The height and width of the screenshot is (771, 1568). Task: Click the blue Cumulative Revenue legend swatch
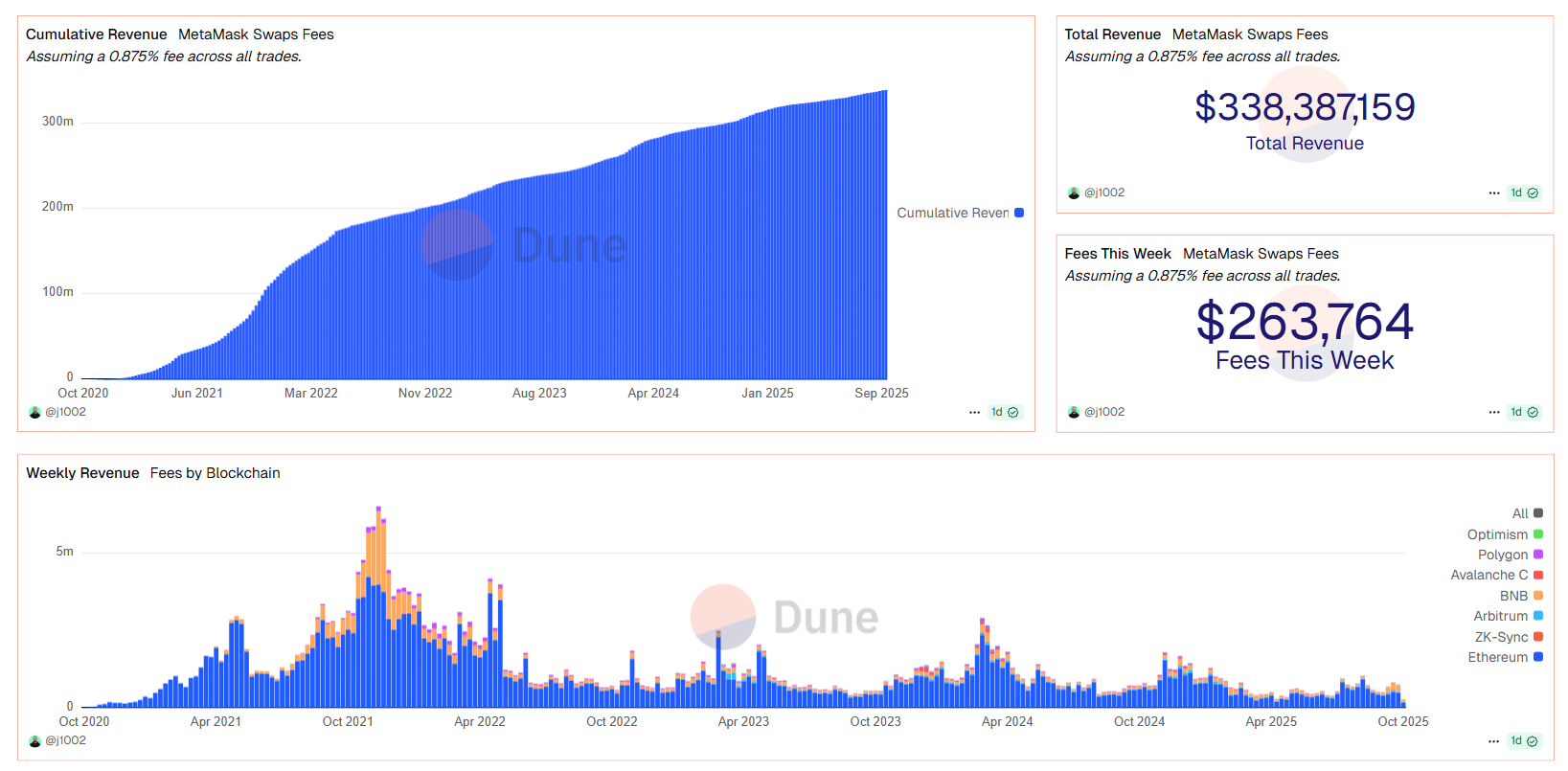(1019, 213)
